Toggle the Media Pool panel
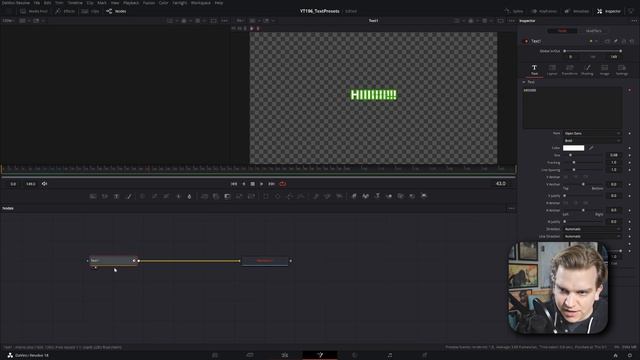This screenshot has height=360, width=640. (34, 11)
